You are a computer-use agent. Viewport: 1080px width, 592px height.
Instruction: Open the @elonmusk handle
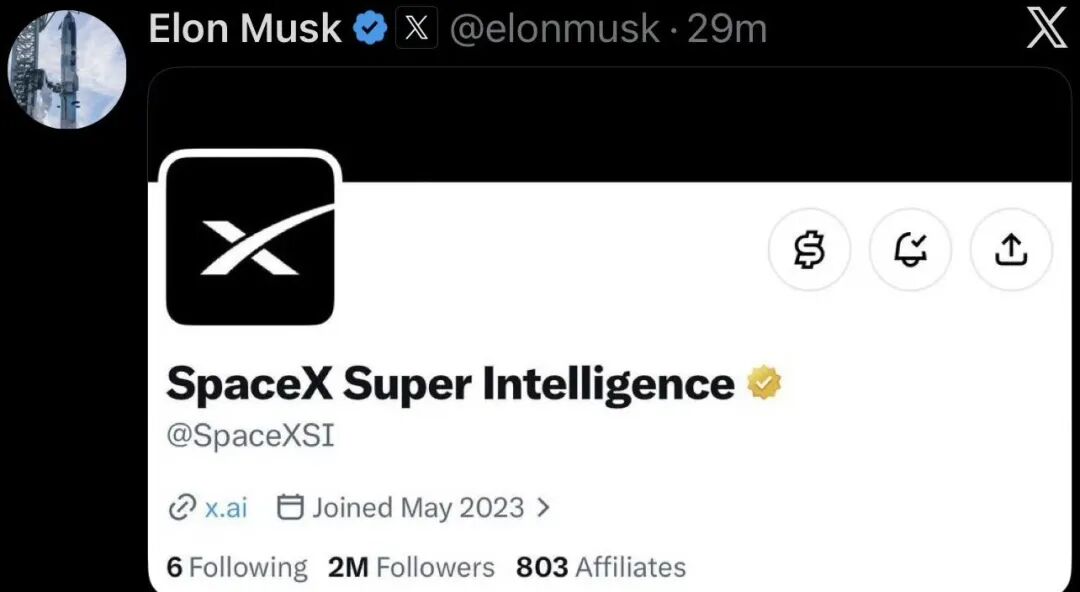point(554,30)
